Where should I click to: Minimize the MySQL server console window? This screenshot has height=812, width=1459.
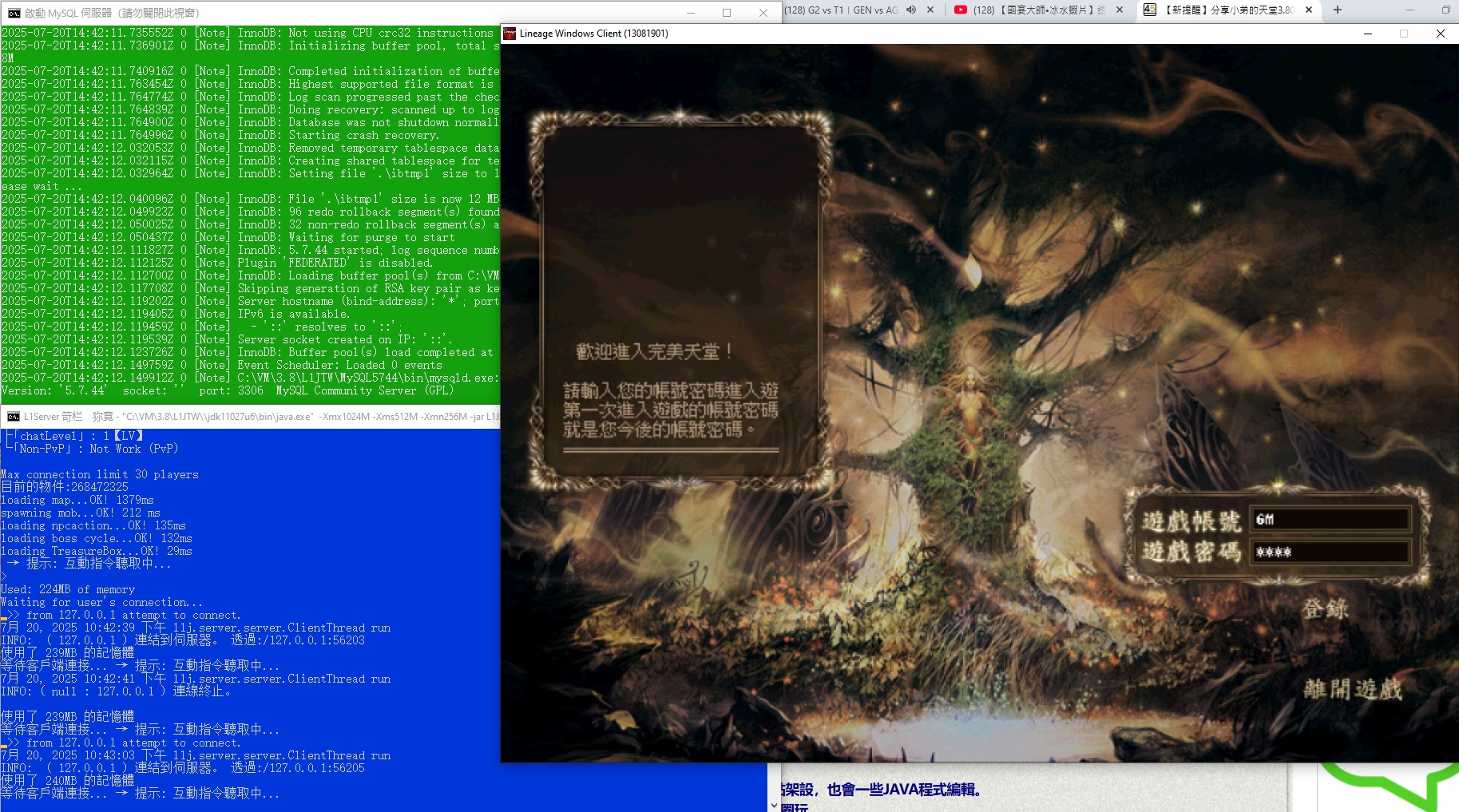691,13
